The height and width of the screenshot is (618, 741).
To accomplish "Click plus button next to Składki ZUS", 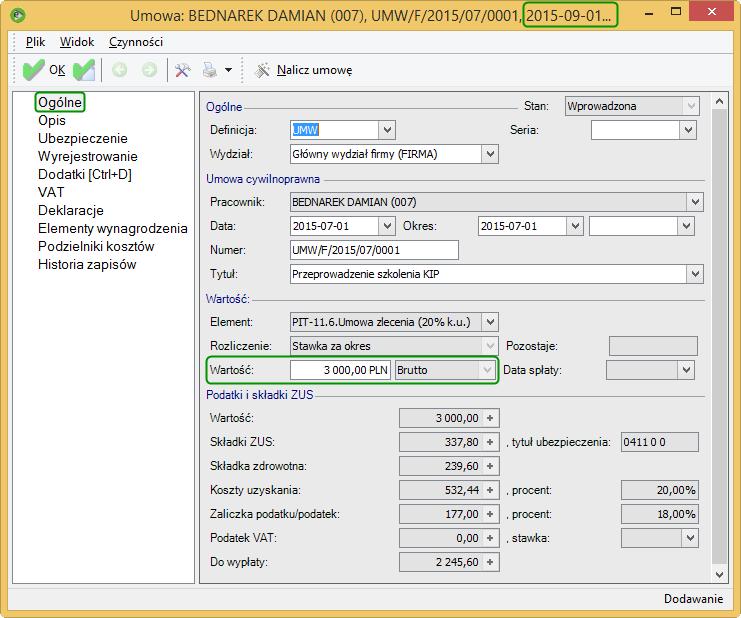I will tap(490, 442).
